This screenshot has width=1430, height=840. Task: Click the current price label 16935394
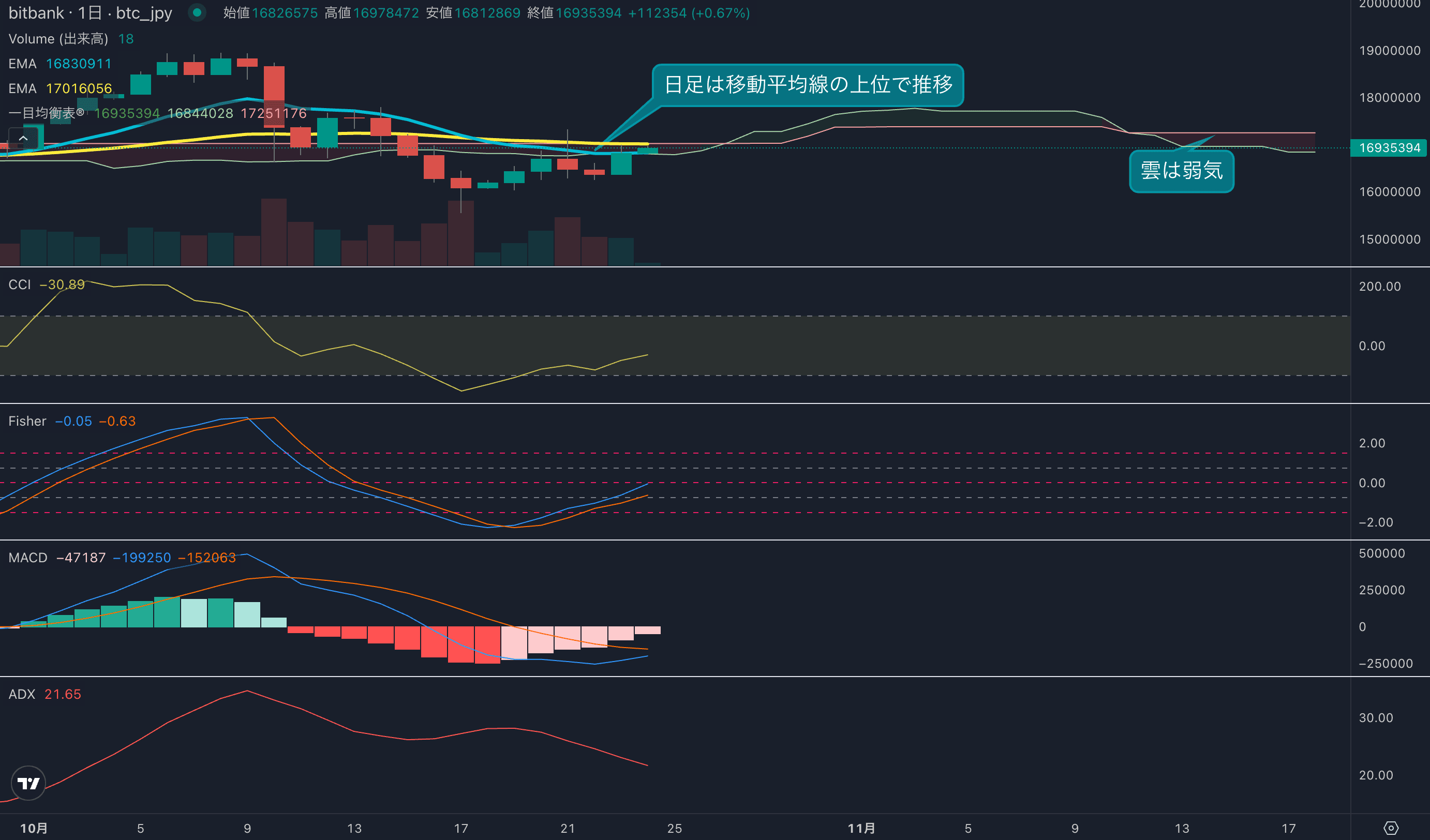[1389, 148]
